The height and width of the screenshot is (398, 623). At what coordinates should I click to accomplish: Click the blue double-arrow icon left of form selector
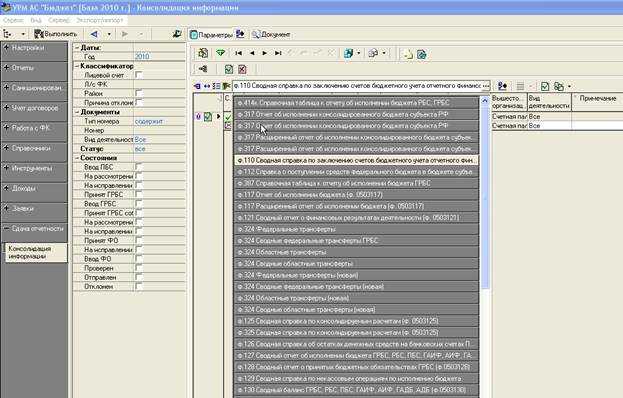207,86
